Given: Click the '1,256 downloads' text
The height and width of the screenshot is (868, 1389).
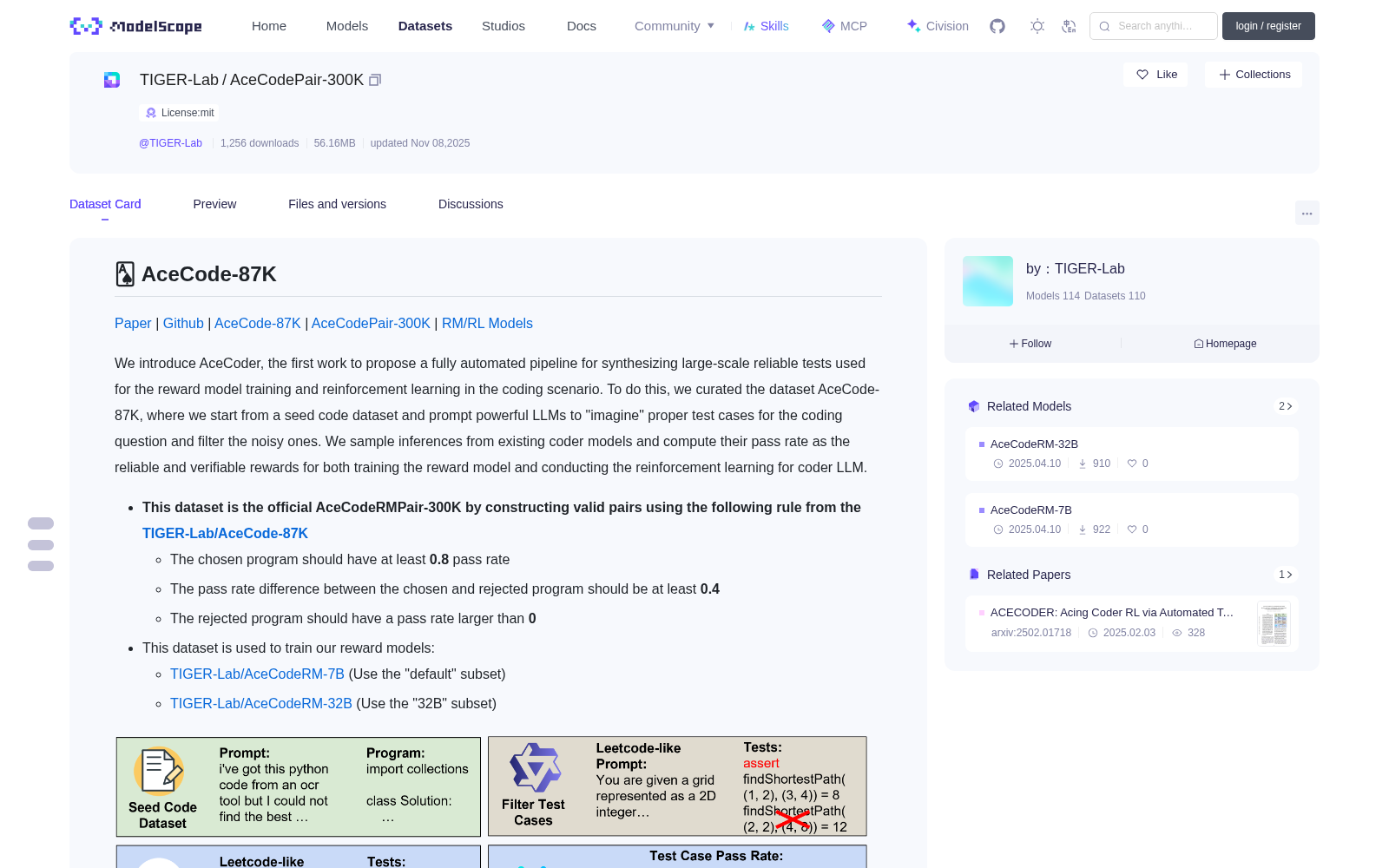Looking at the screenshot, I should [x=260, y=143].
